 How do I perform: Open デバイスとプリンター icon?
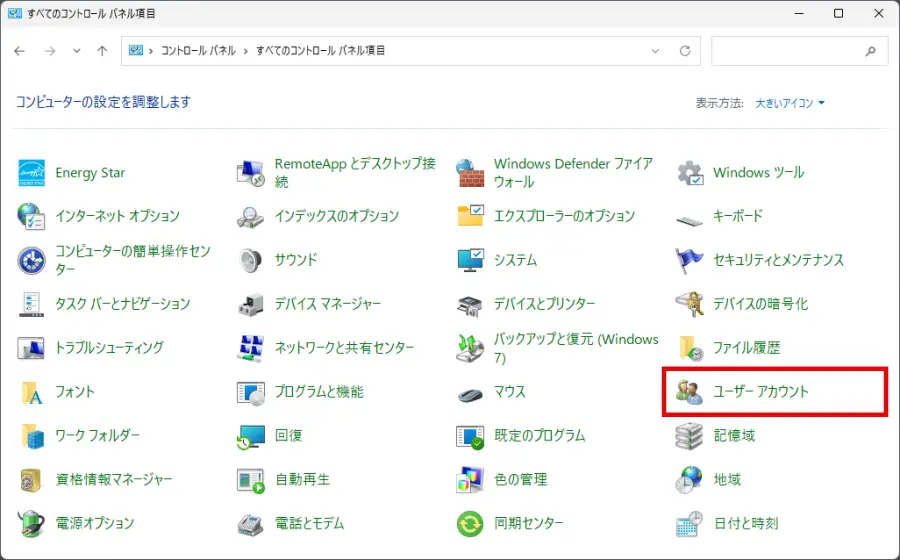470,304
